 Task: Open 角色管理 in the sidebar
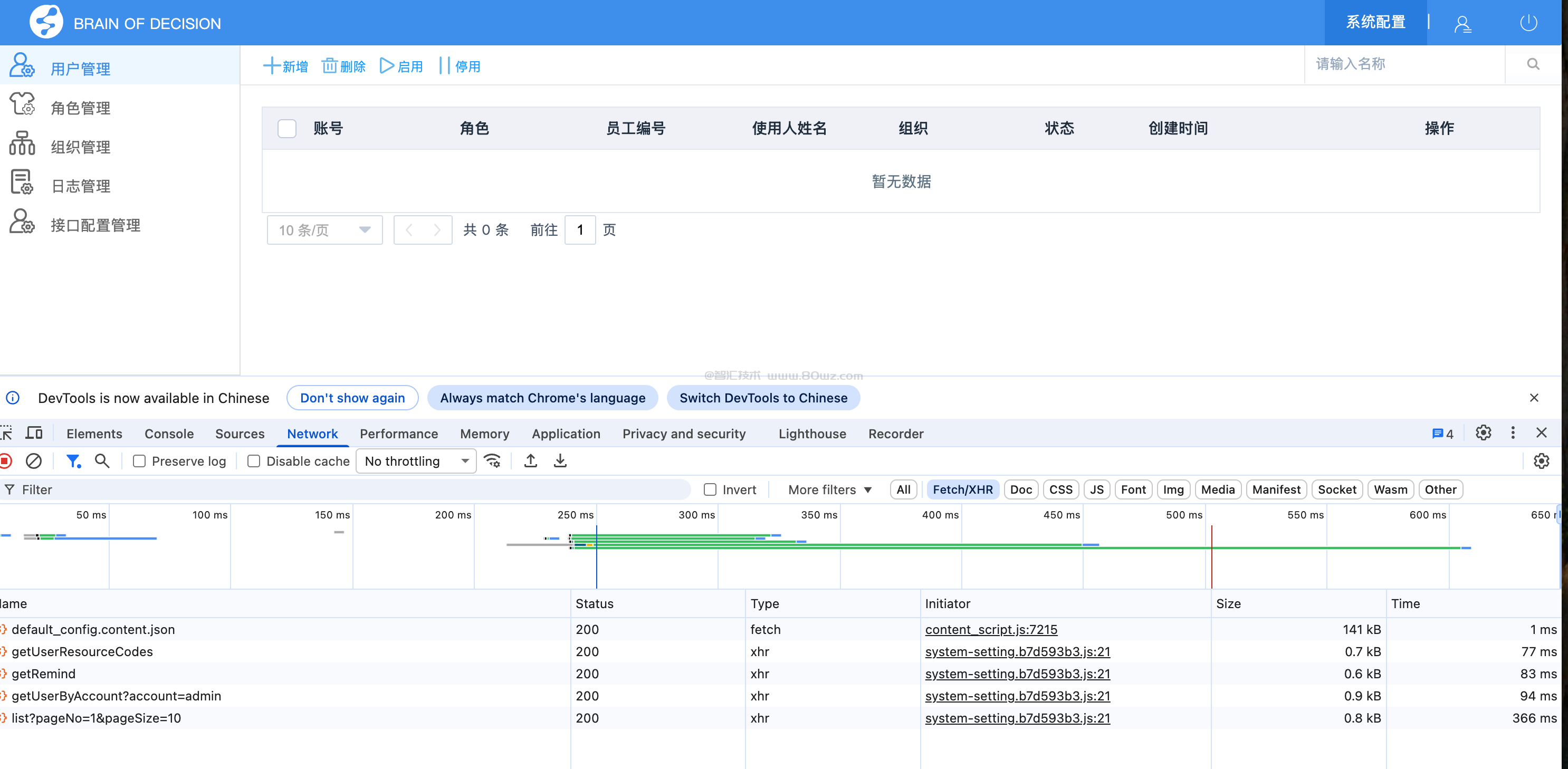pyautogui.click(x=80, y=108)
